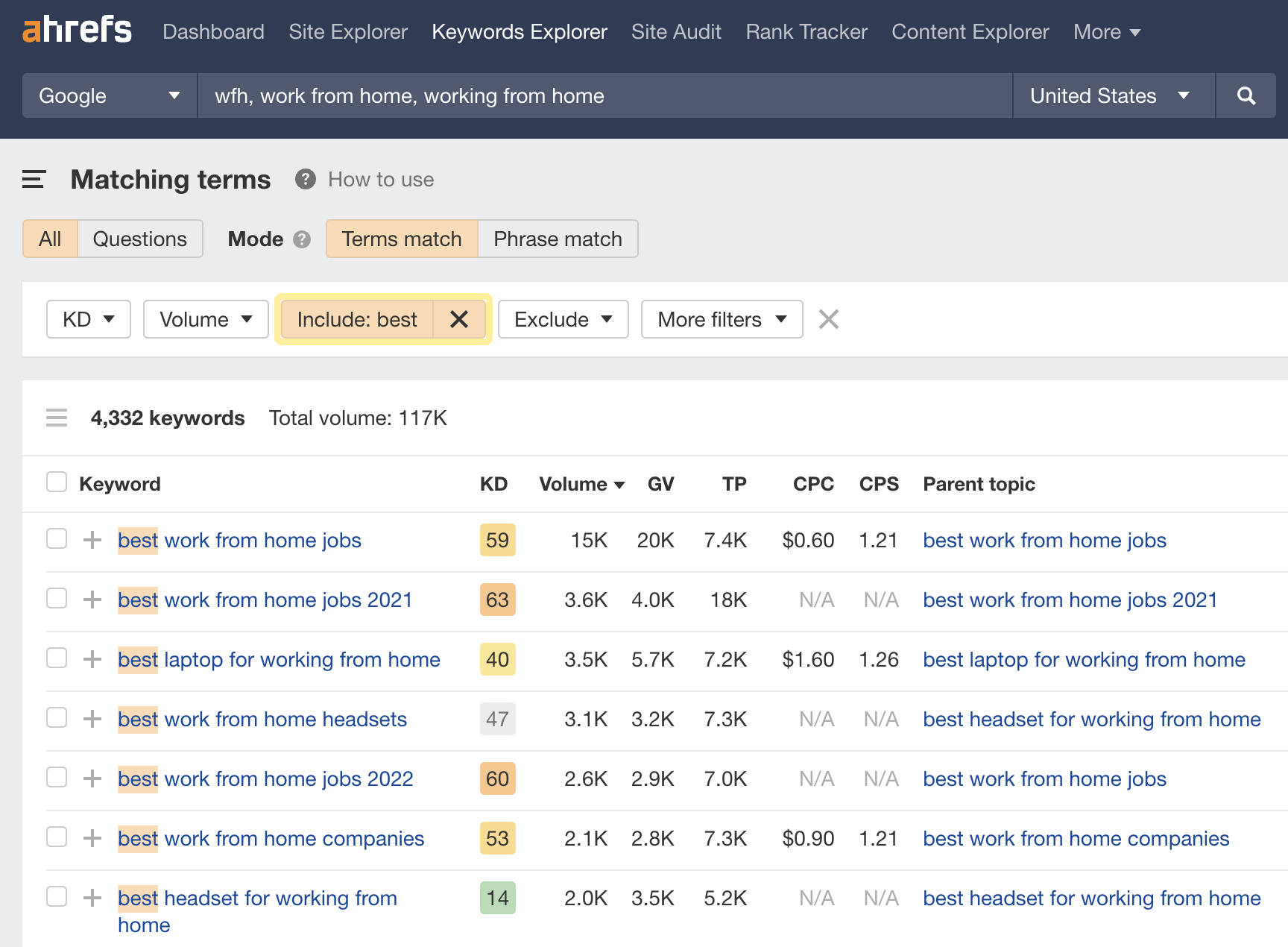This screenshot has height=947, width=1288.
Task: Click the Mode help question mark icon
Action: 302,239
